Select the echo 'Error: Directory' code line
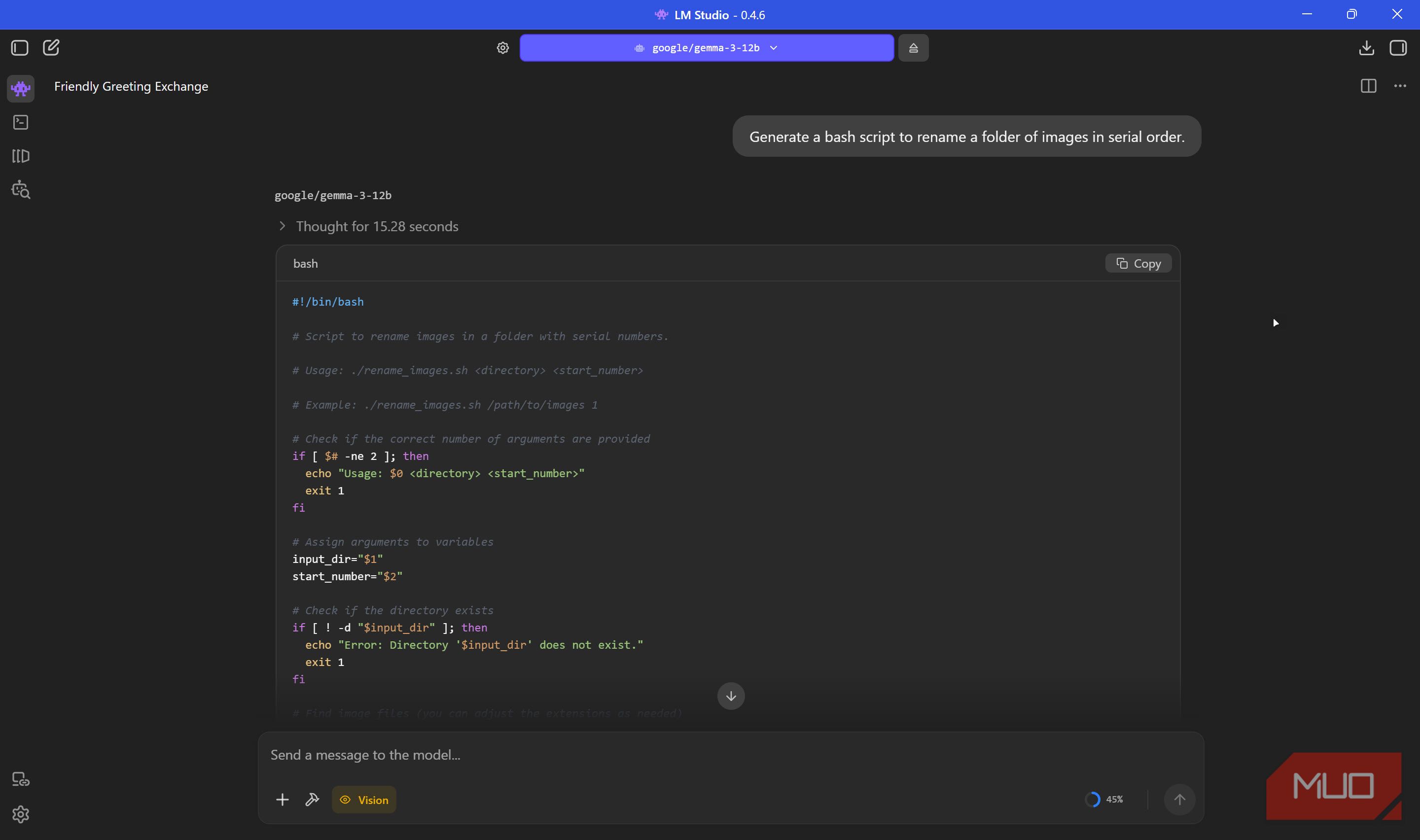The width and height of the screenshot is (1420, 840). (x=474, y=645)
